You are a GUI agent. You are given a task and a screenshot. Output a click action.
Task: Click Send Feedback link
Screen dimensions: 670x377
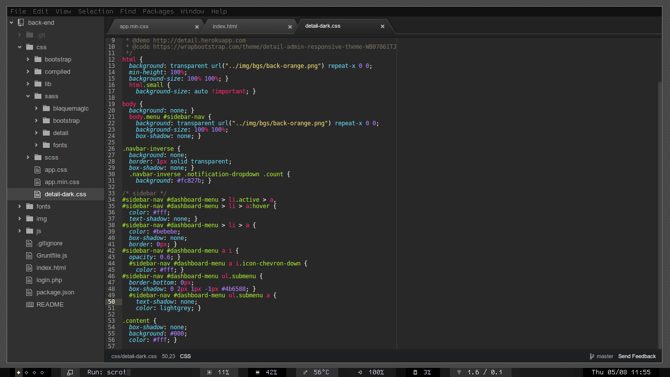point(637,356)
